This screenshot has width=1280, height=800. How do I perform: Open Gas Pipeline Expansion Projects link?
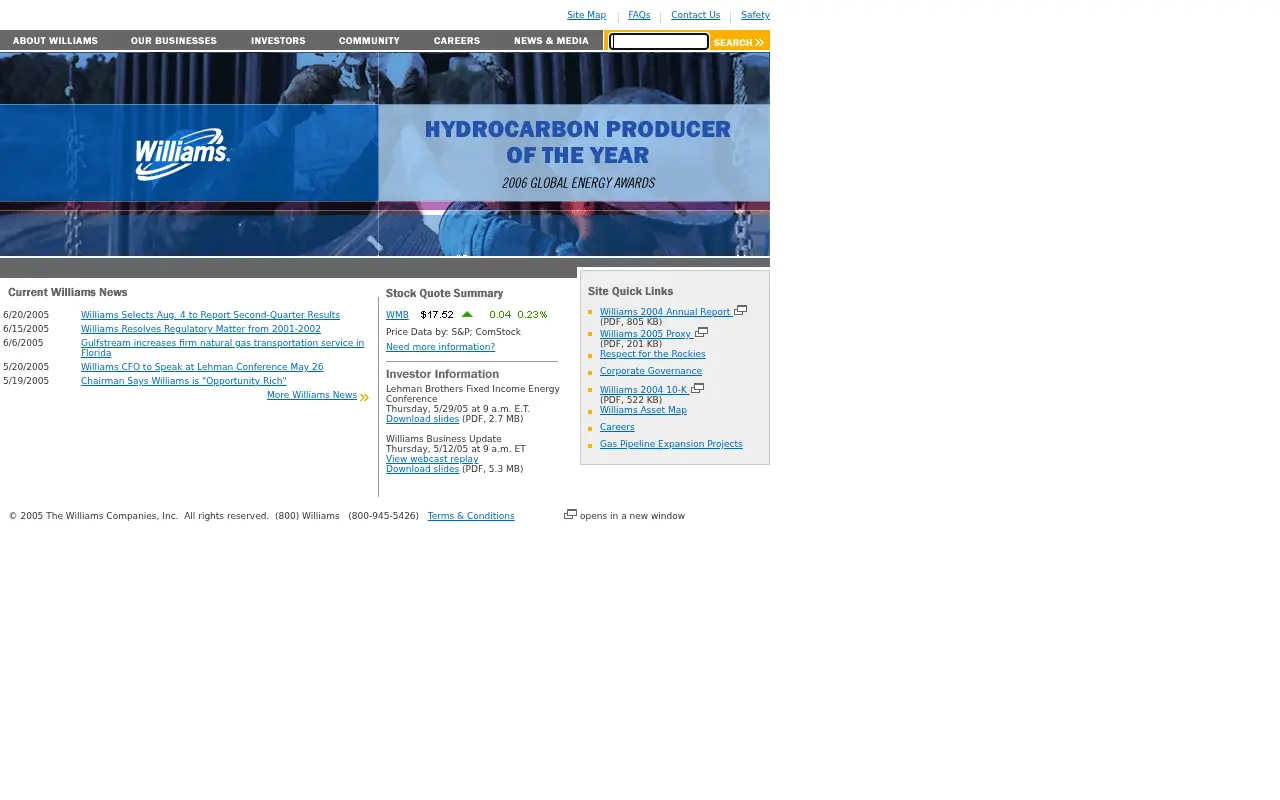tap(671, 444)
